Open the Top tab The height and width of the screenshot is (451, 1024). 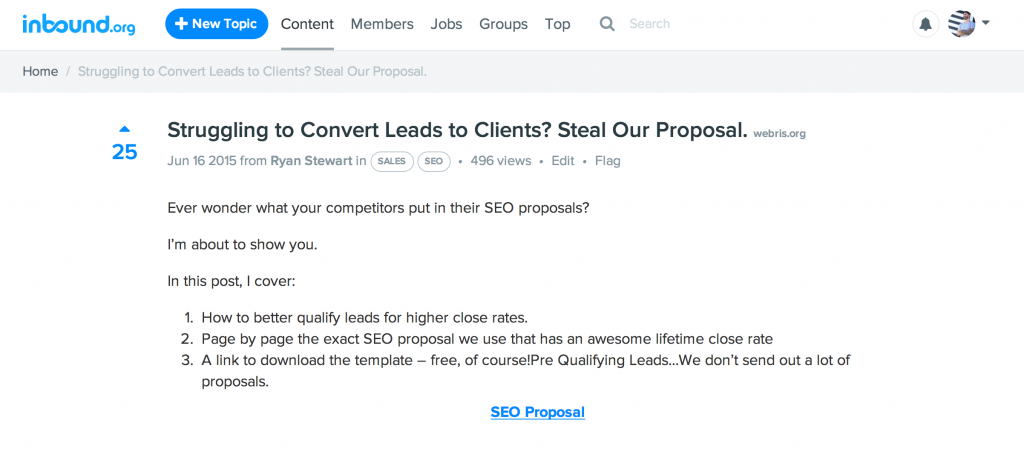tap(558, 24)
